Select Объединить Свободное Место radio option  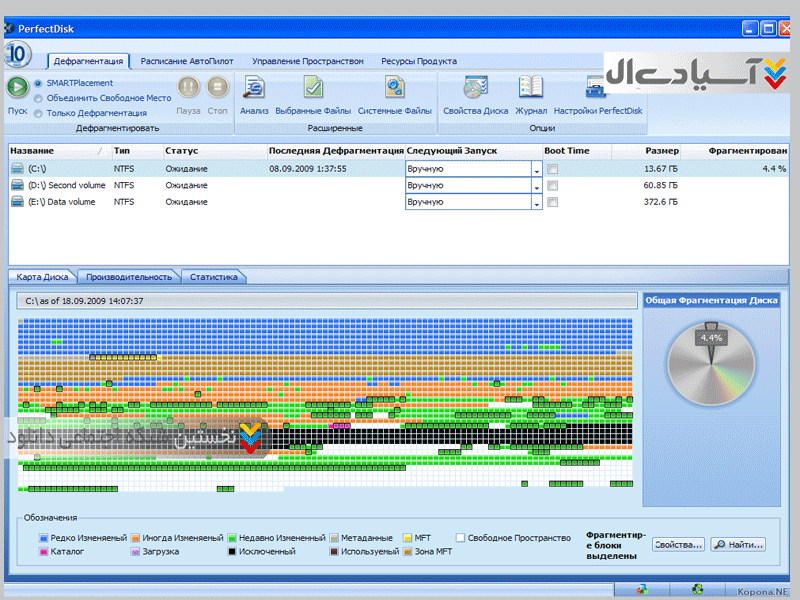(x=39, y=98)
